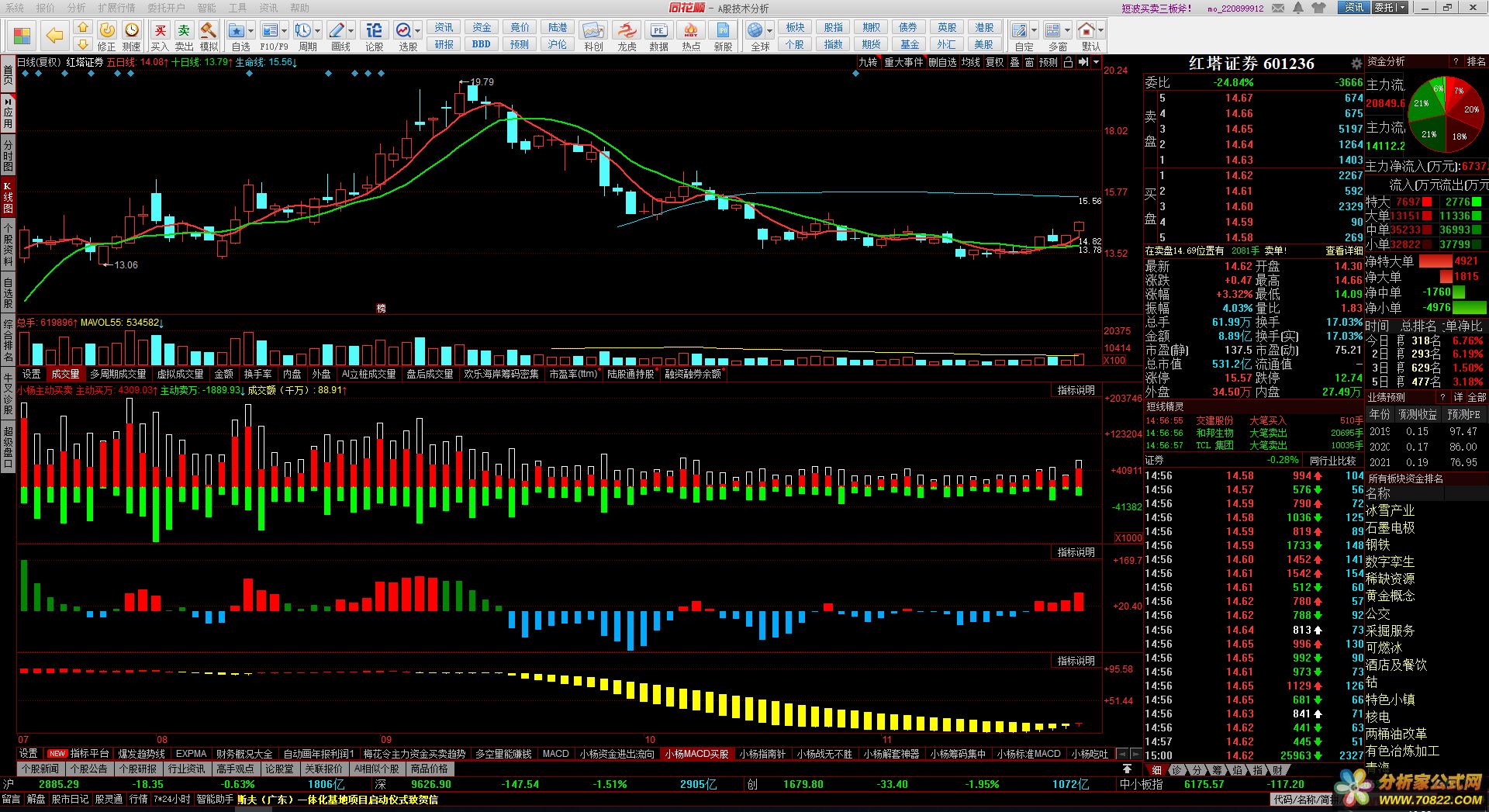The width and height of the screenshot is (1489, 812).
Task: Open the 扩展行情 menu
Action: [x=116, y=8]
